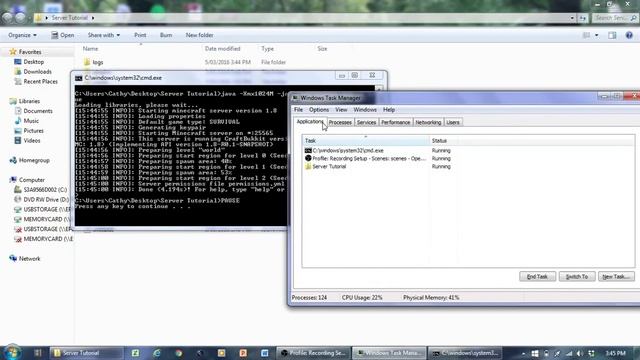The width and height of the screenshot is (640, 360).
Task: Open Network in the navigation pane
Action: (29, 258)
